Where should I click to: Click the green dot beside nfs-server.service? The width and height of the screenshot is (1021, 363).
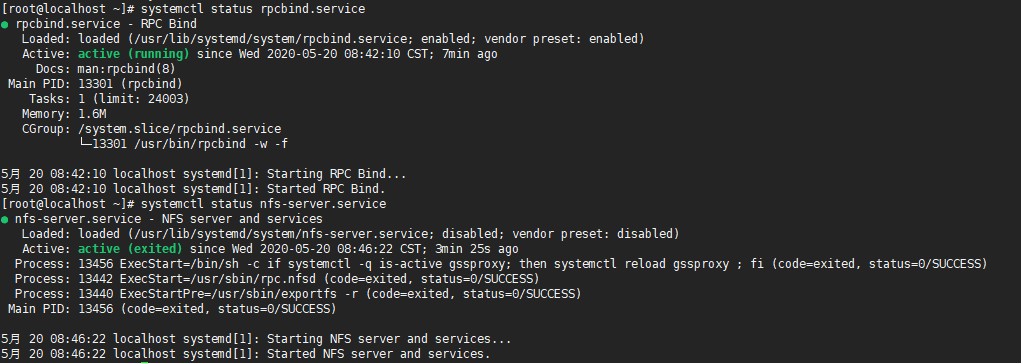5,219
